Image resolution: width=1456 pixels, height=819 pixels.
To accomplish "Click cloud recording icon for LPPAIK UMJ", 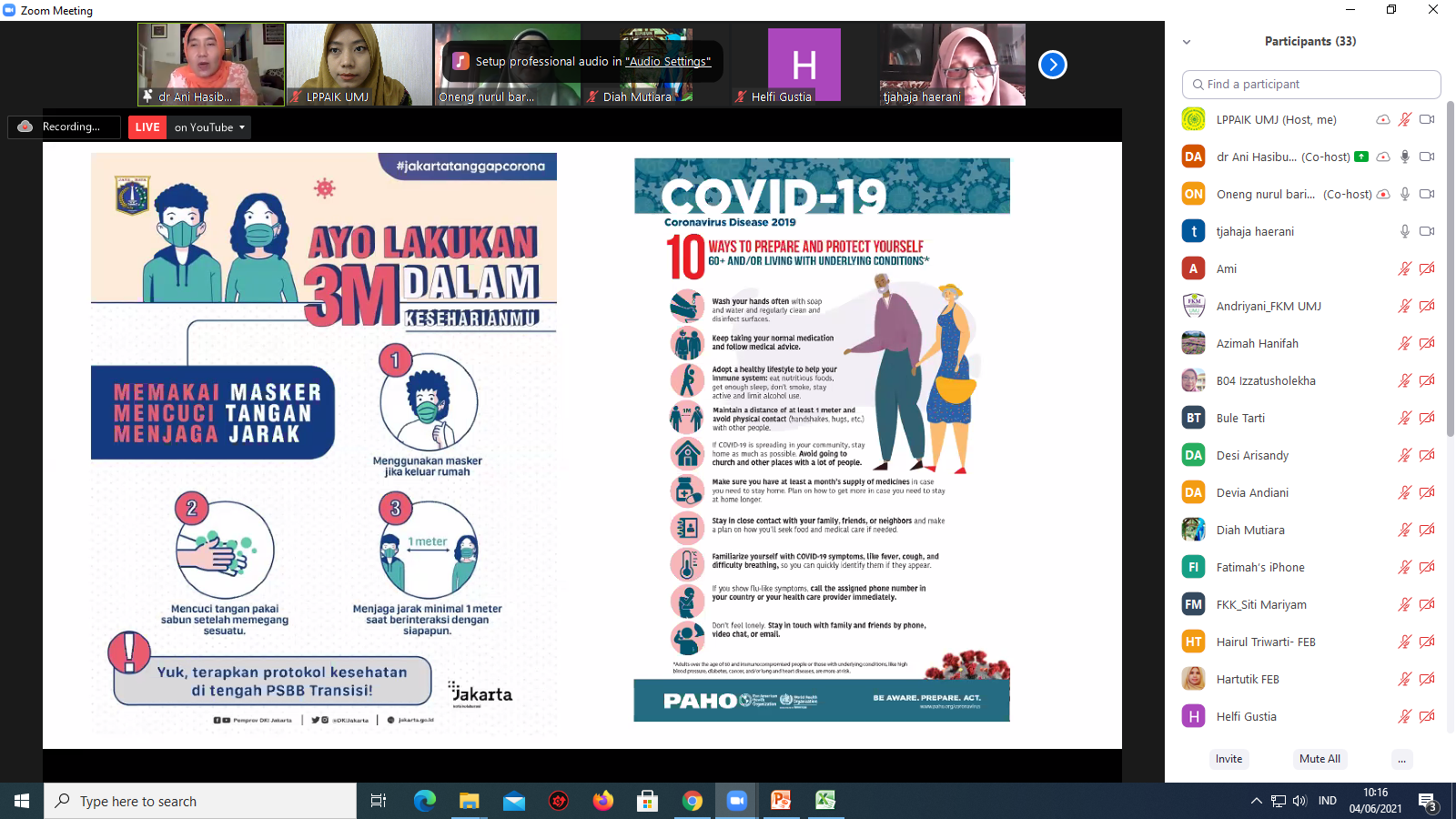I will pyautogui.click(x=1383, y=119).
